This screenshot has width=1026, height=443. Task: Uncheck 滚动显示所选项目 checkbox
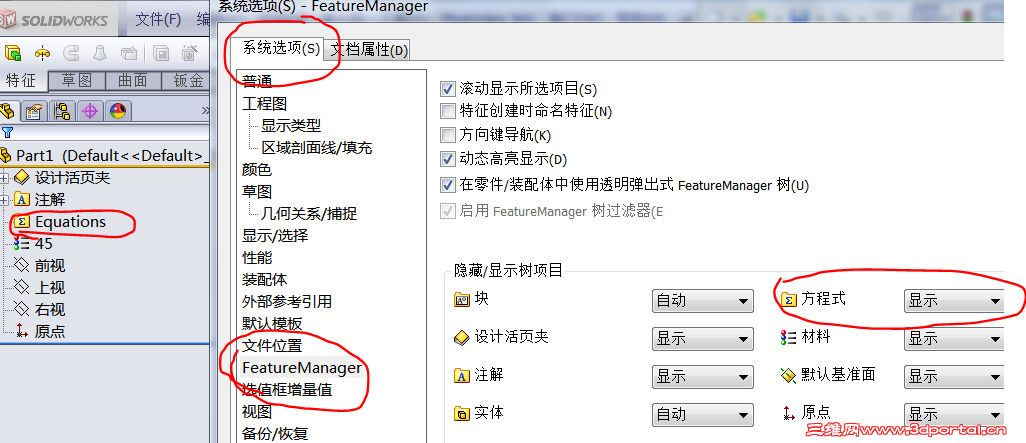(x=448, y=89)
